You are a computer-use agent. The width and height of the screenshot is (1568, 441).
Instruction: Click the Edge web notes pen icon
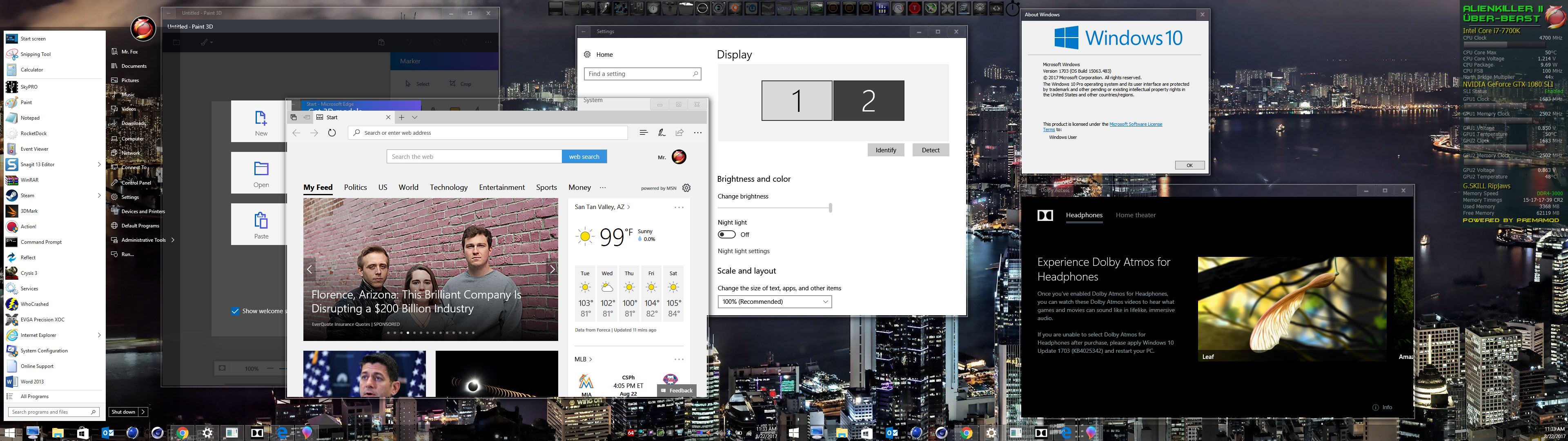(x=661, y=133)
